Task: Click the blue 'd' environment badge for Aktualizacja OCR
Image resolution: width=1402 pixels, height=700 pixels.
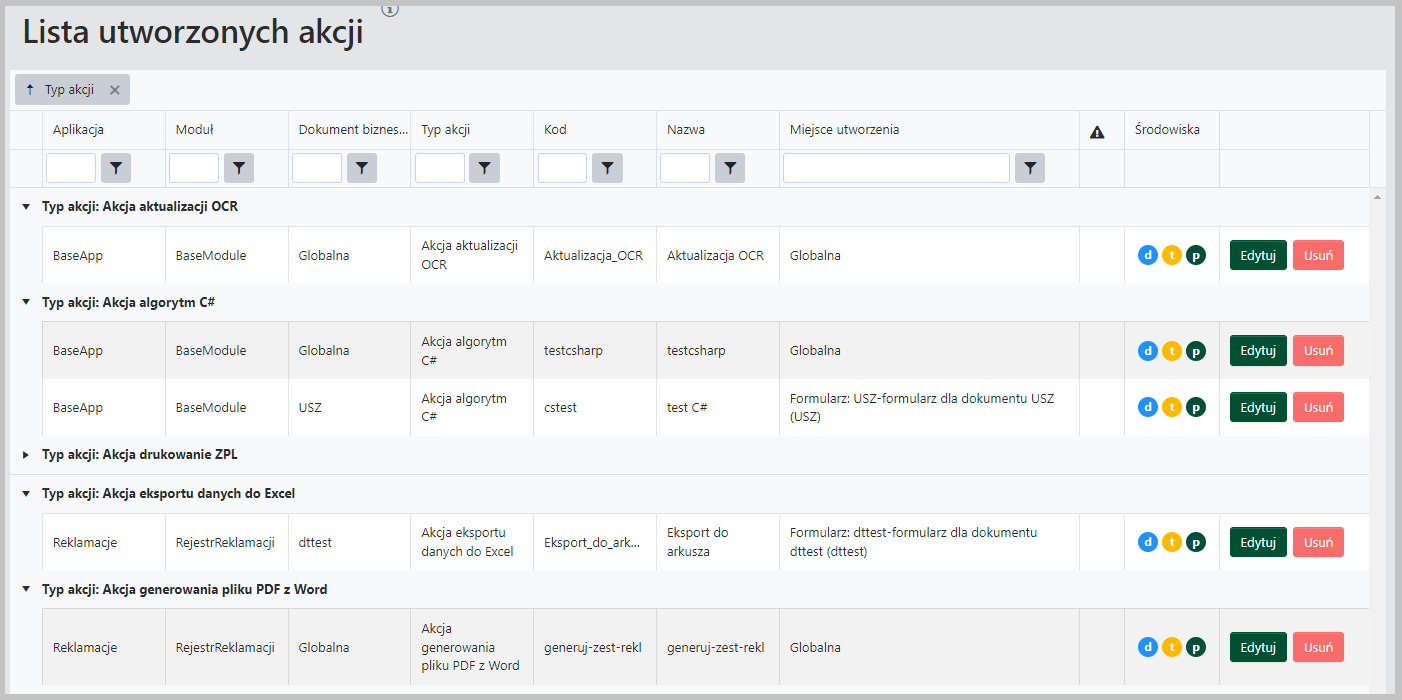Action: (1148, 255)
